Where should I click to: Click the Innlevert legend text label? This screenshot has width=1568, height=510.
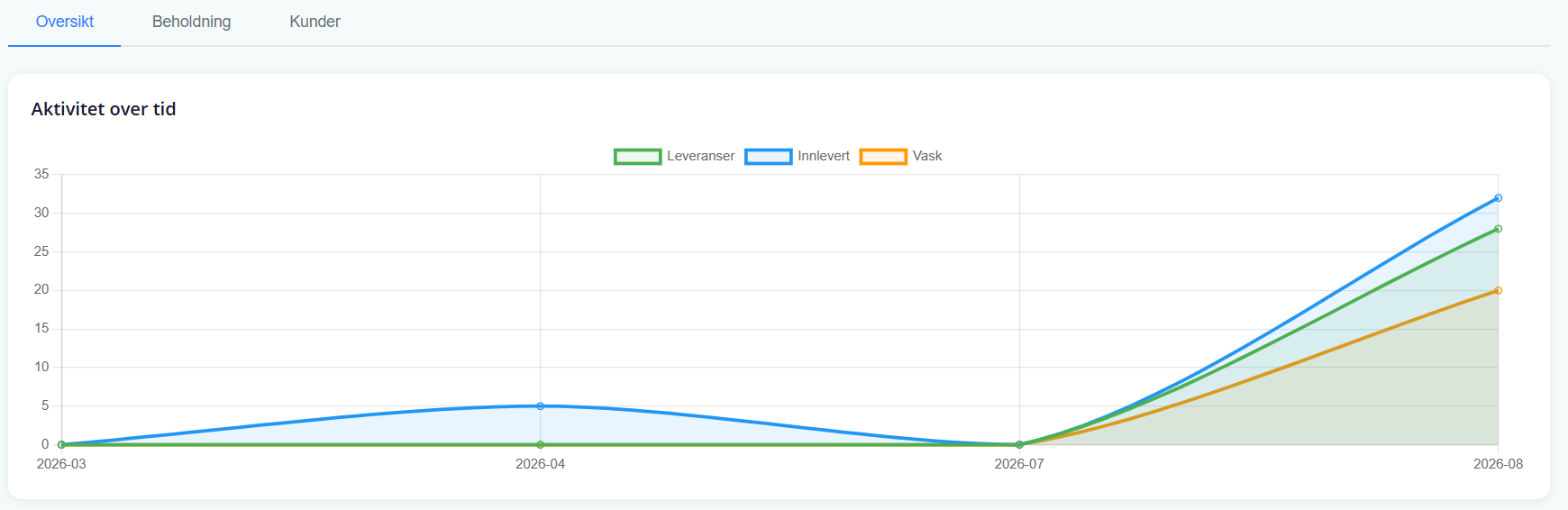tap(824, 156)
